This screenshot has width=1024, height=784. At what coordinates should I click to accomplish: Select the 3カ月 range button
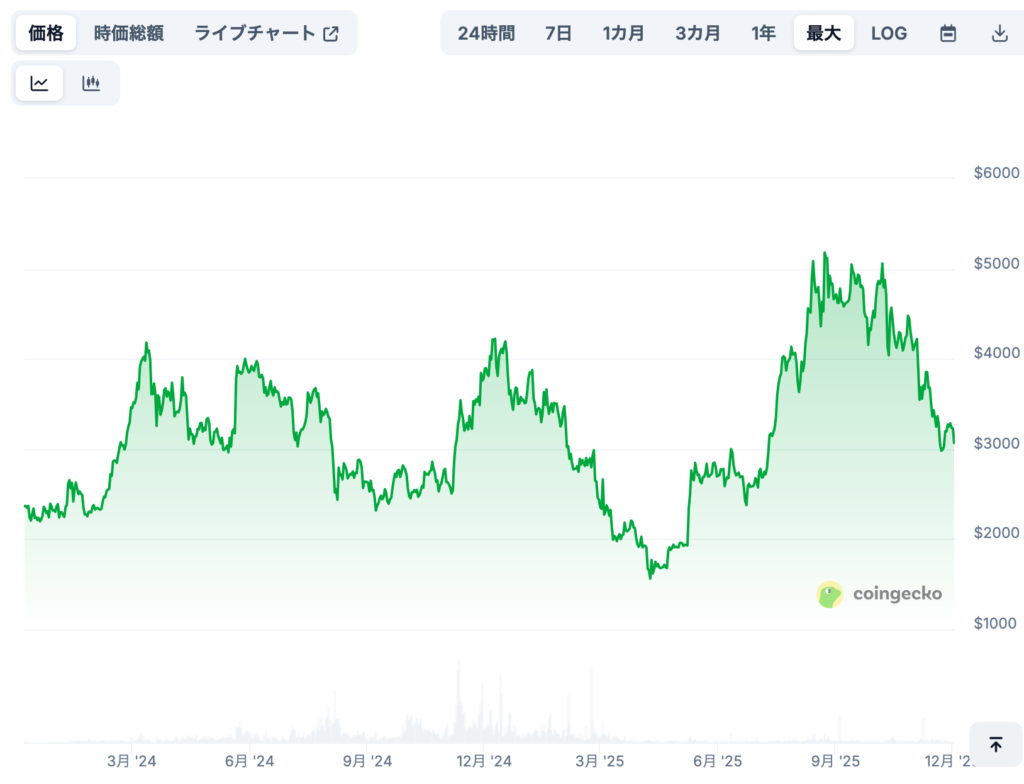pyautogui.click(x=697, y=33)
